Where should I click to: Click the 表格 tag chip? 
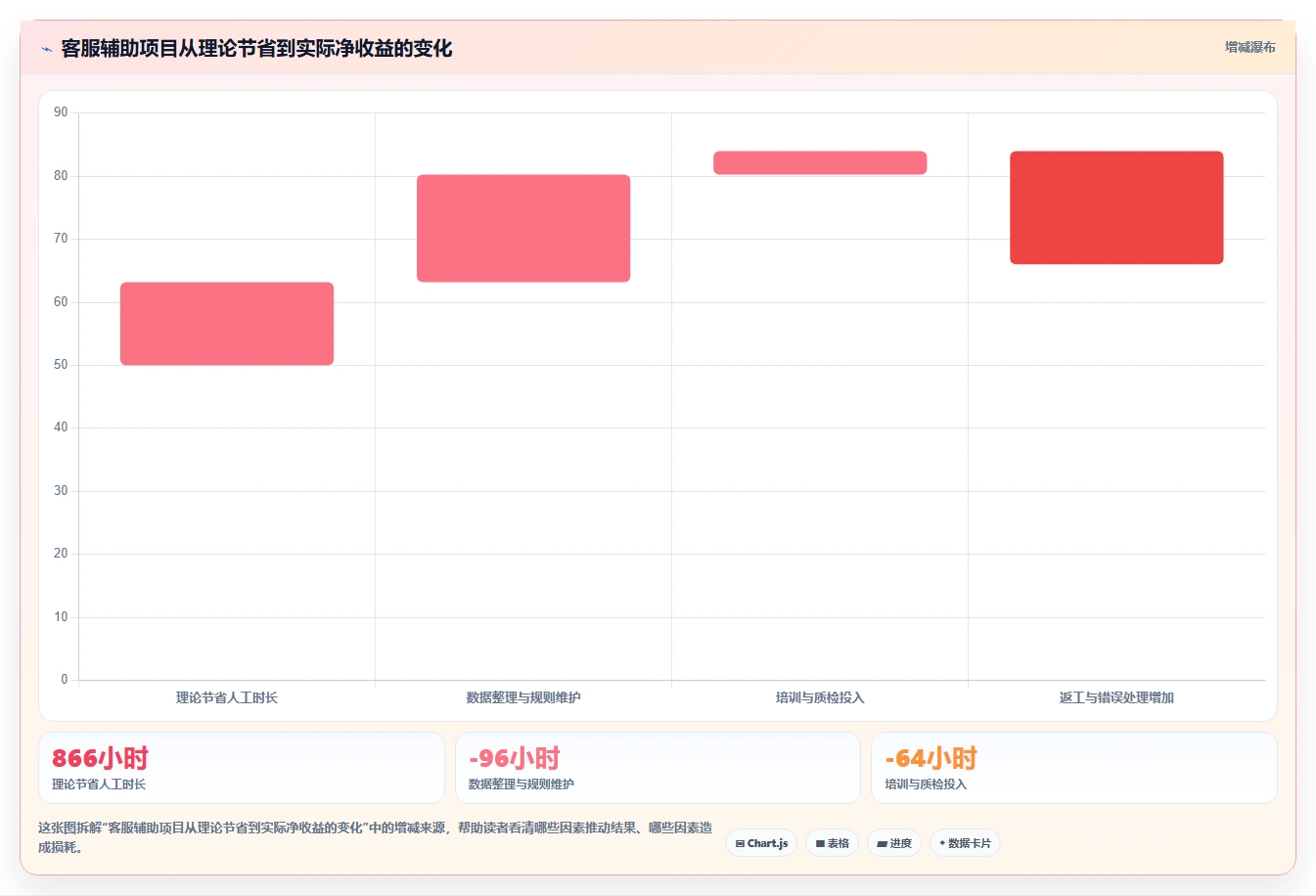click(x=832, y=843)
